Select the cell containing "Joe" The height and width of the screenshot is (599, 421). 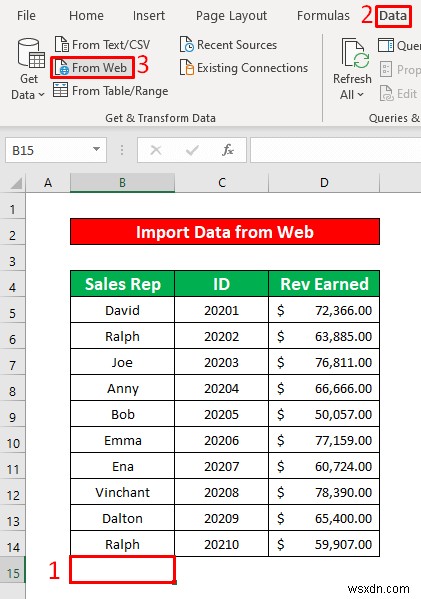coord(123,362)
